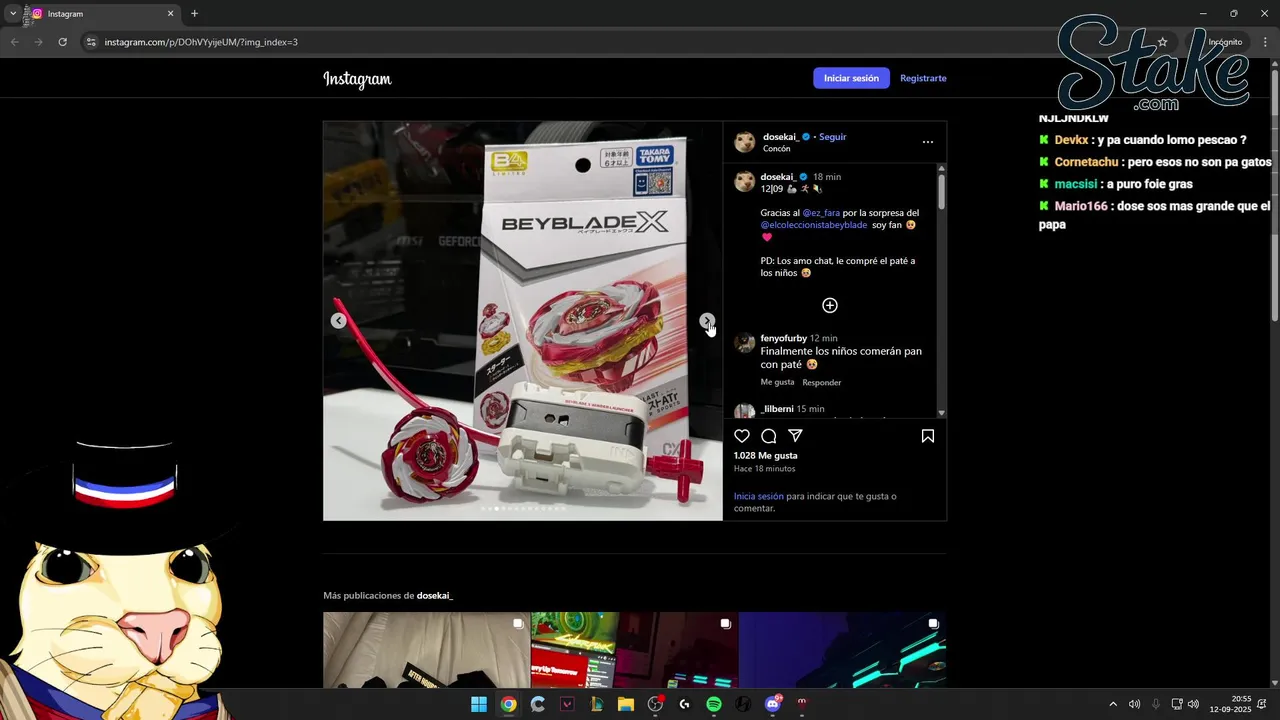Click Inicia sesión link below the post
This screenshot has width=1280, height=720.
coord(759,496)
